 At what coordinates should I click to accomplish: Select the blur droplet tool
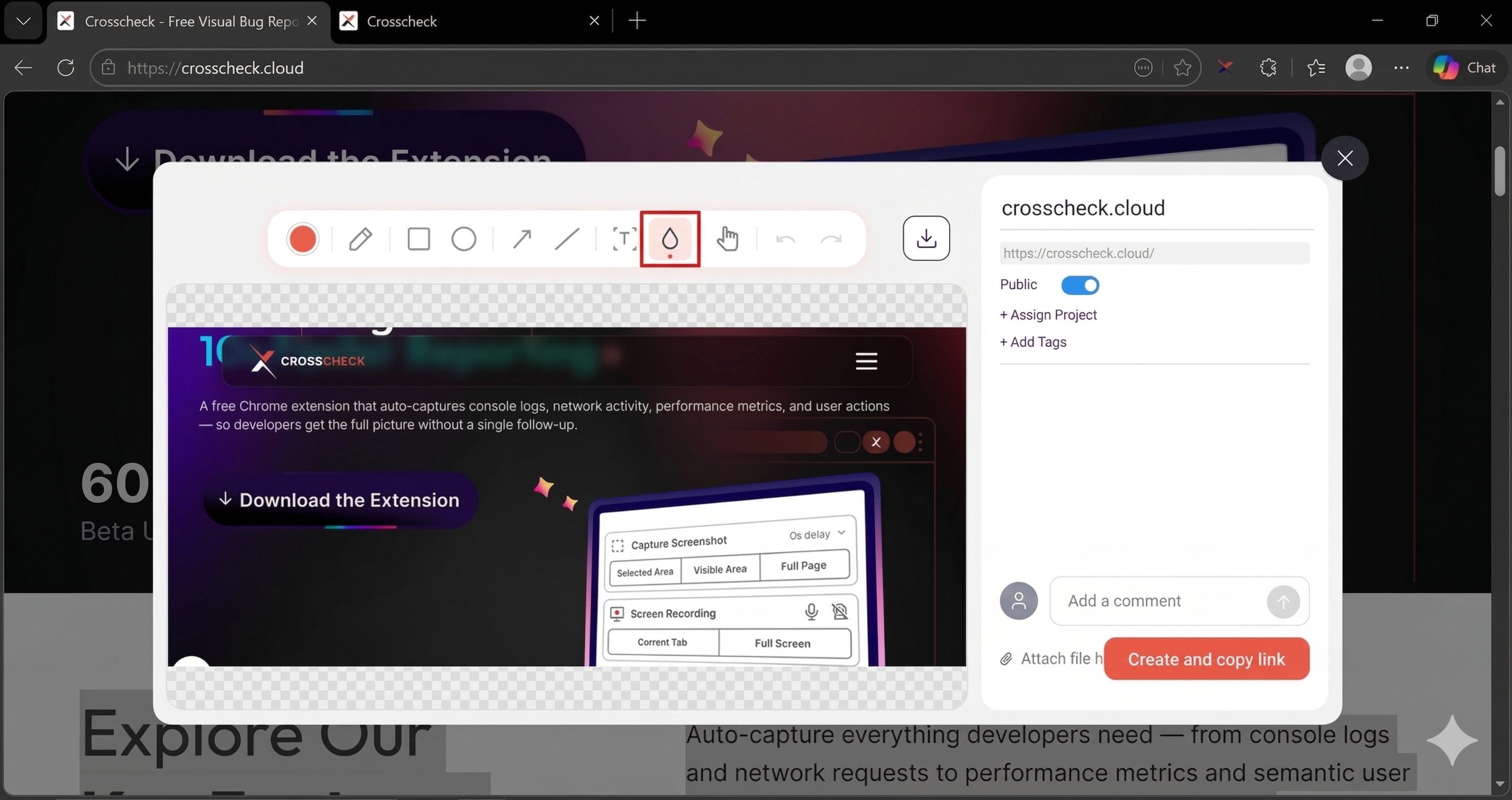click(670, 238)
